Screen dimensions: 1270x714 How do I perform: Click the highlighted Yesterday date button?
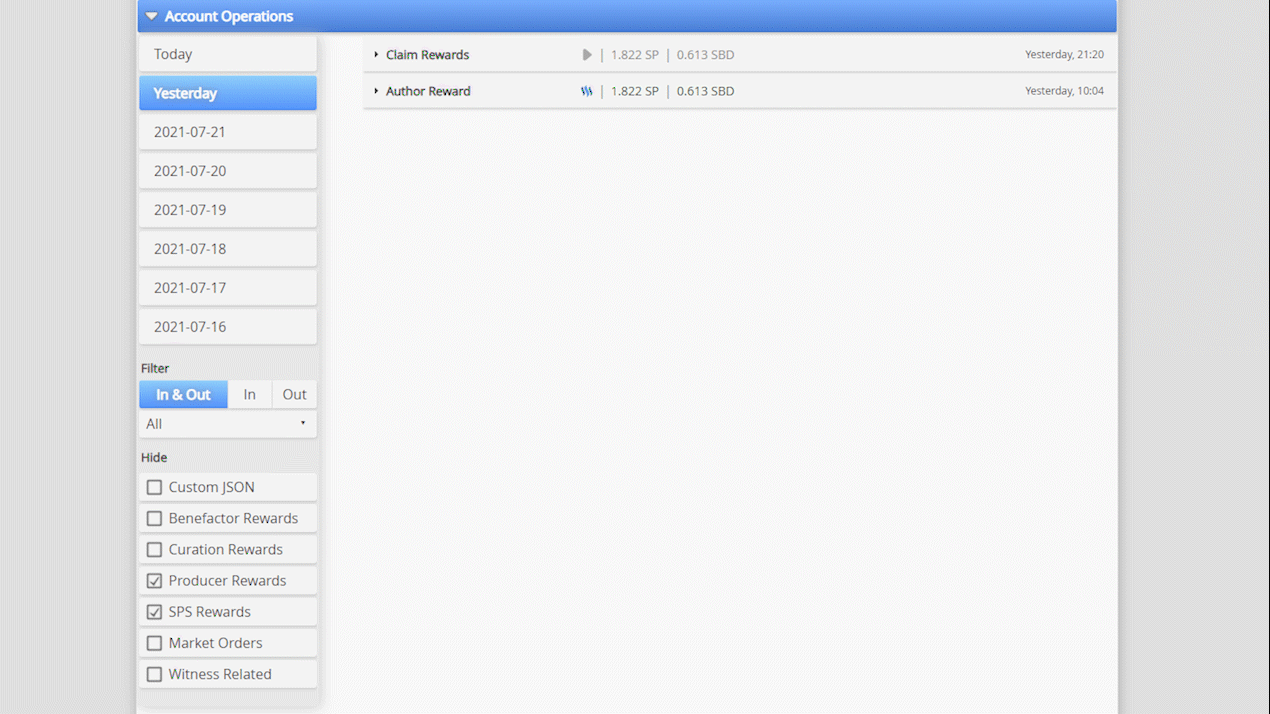[x=227, y=92]
